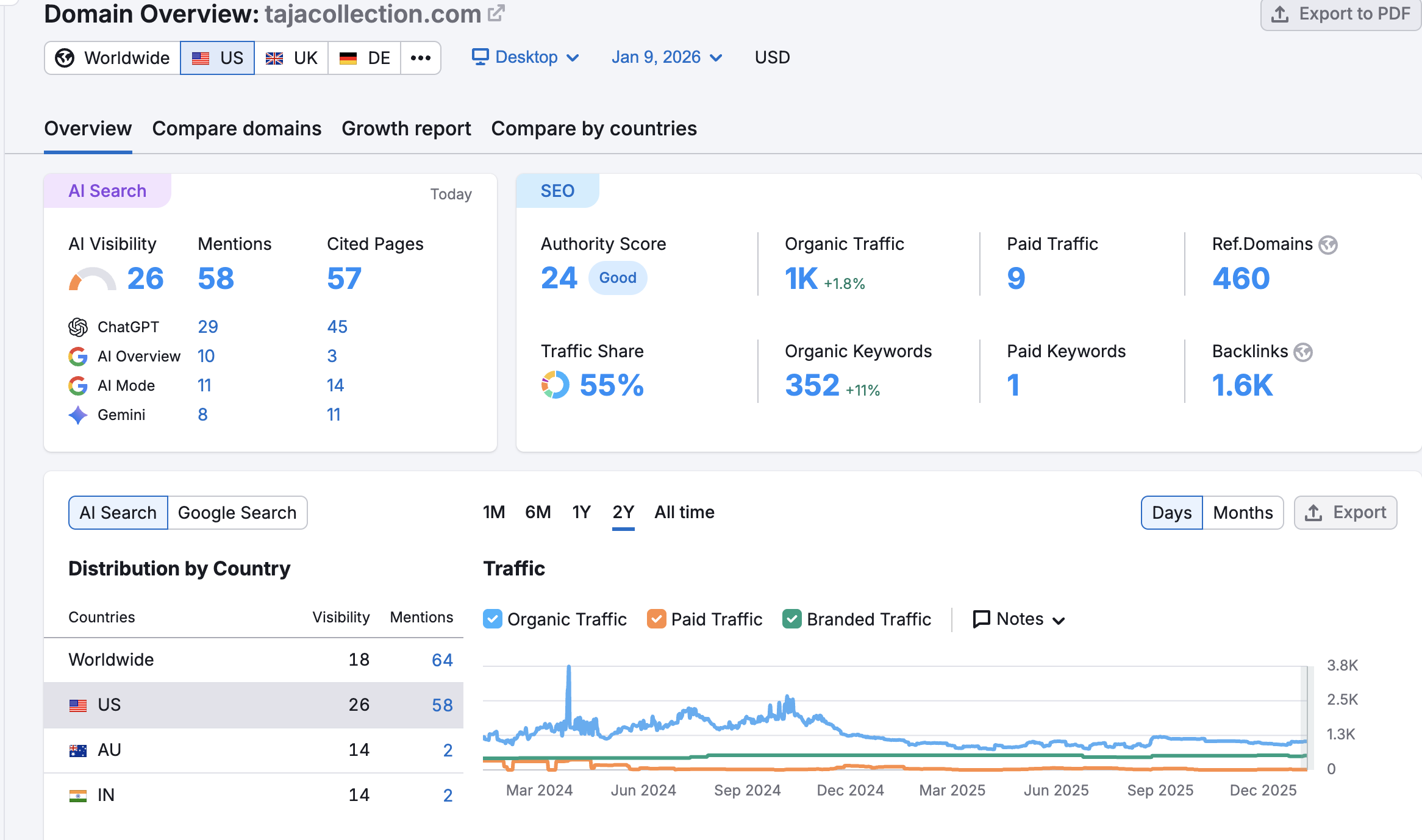Click the Export to PDF button
This screenshot has width=1422, height=840.
click(1341, 14)
